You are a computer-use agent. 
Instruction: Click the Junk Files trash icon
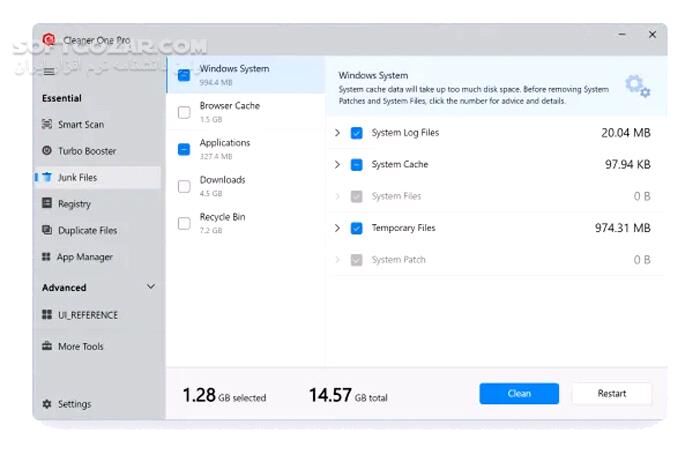point(47,177)
